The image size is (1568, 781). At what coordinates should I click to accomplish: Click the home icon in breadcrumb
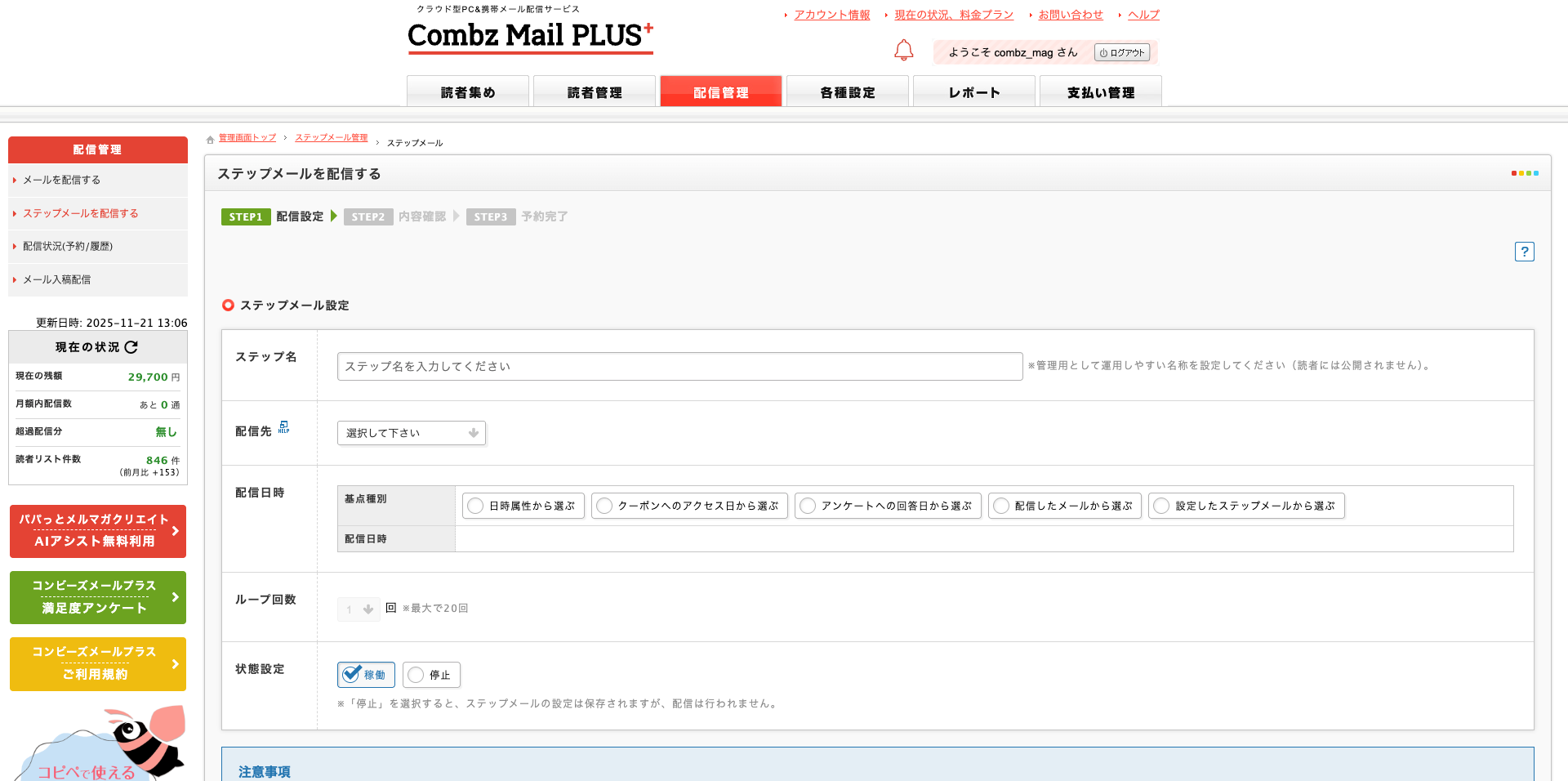210,140
